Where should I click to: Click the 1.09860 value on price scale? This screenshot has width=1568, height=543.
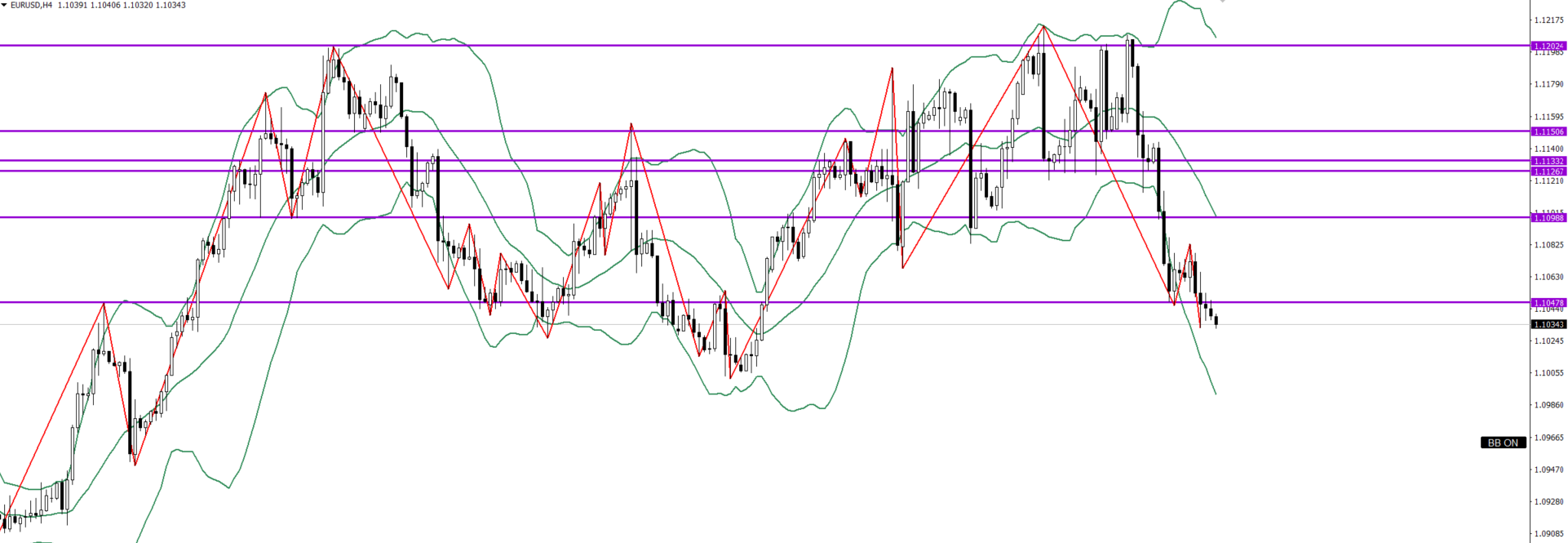click(x=1548, y=405)
